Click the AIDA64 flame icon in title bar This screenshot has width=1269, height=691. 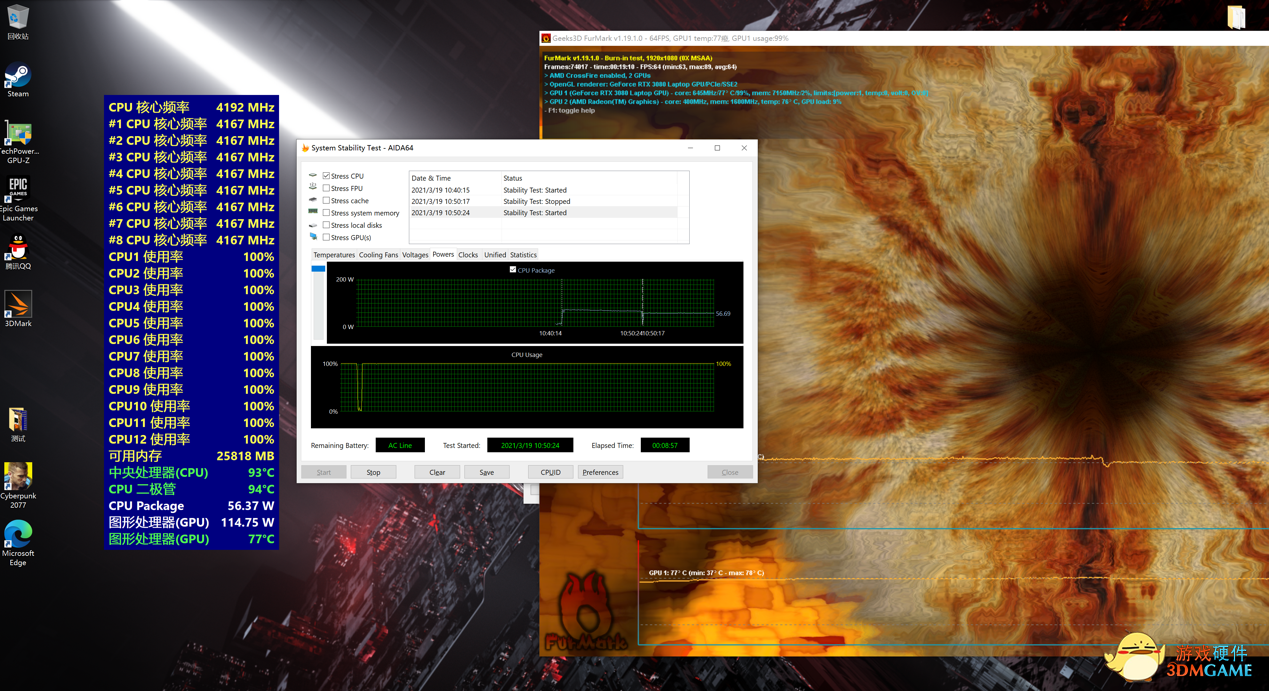(x=305, y=148)
